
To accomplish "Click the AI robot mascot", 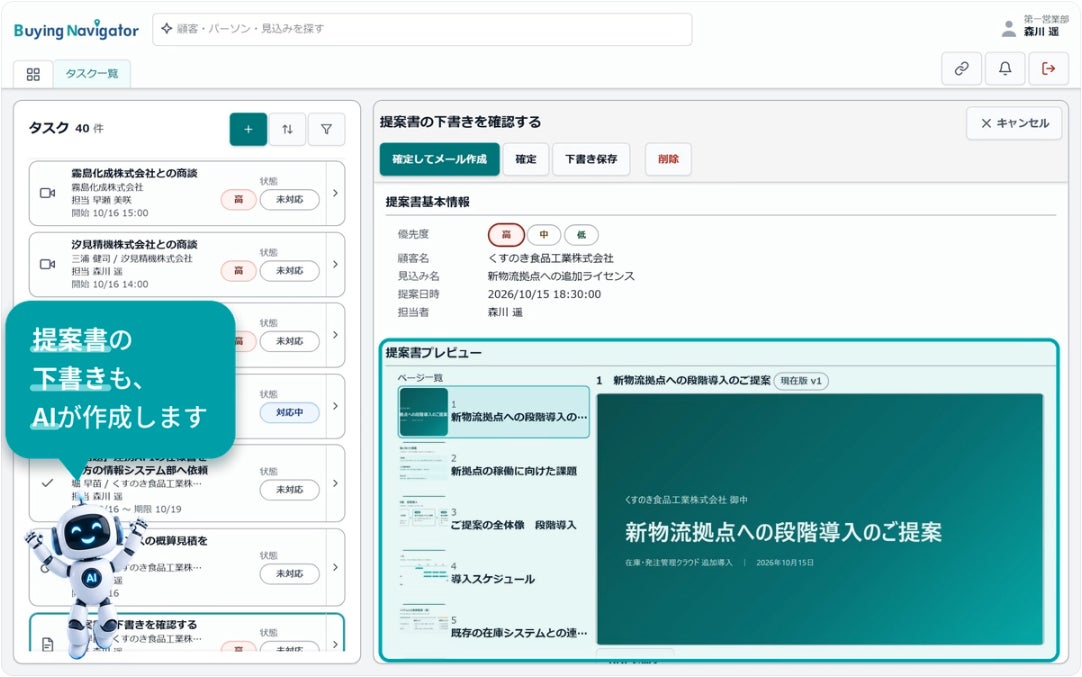I will [x=88, y=576].
